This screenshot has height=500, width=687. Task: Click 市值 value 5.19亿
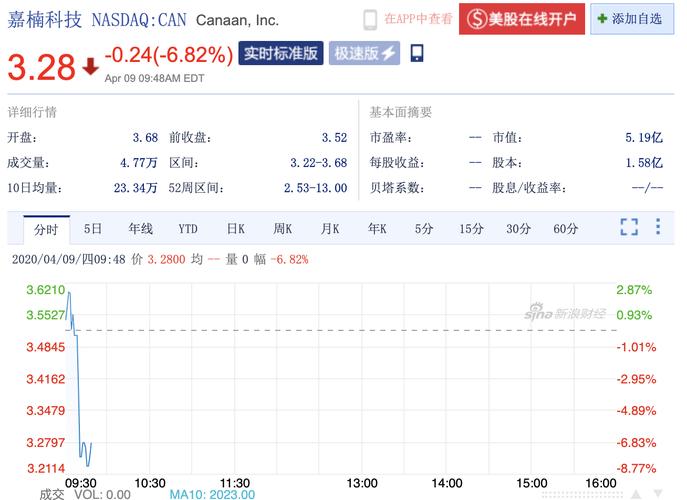[644, 138]
